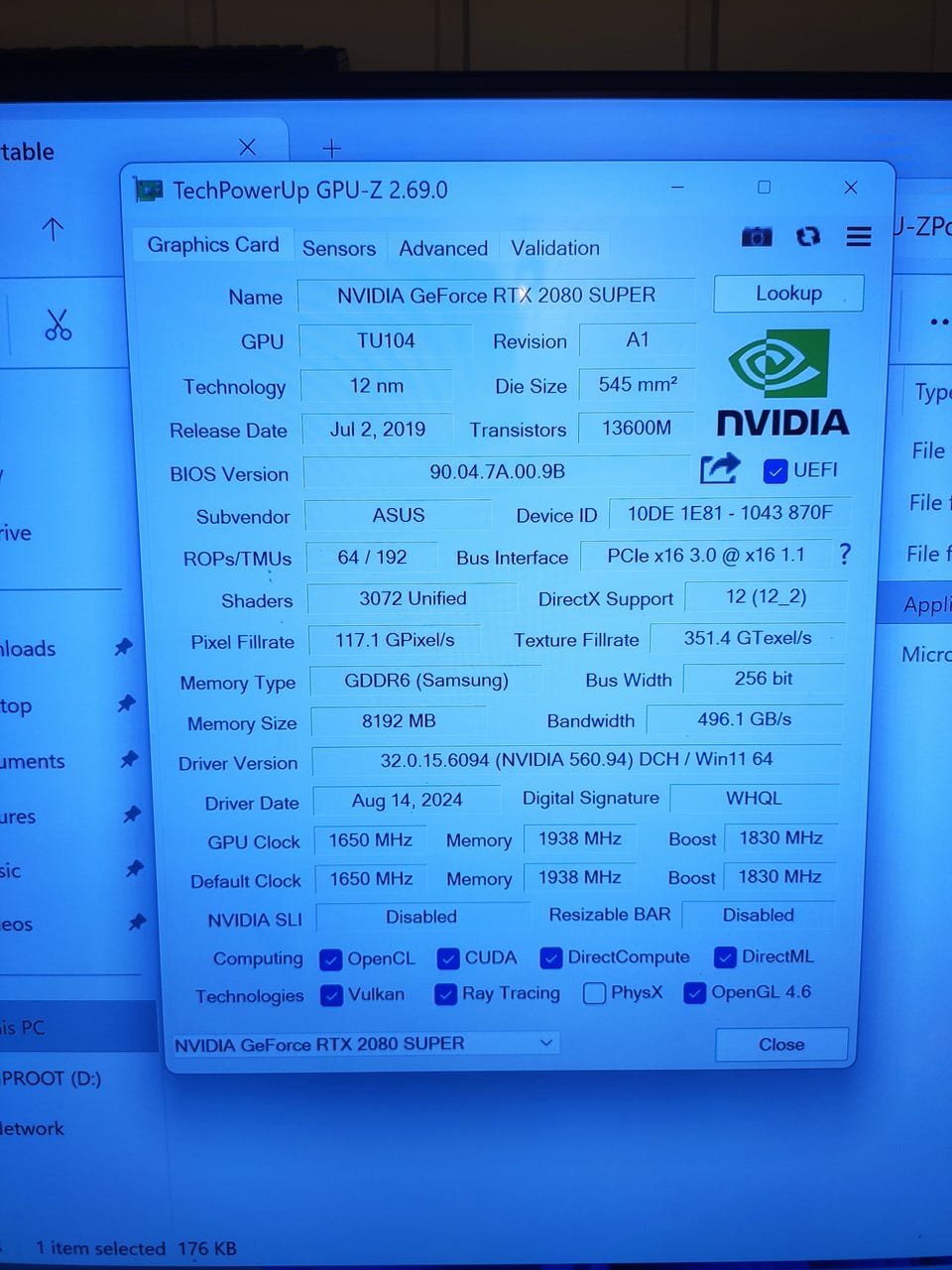Click the BIOS export share icon
952x1270 pixels.
click(x=720, y=468)
